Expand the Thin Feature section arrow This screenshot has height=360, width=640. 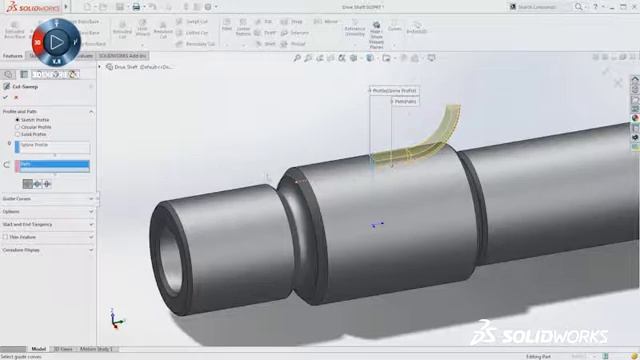(91, 237)
